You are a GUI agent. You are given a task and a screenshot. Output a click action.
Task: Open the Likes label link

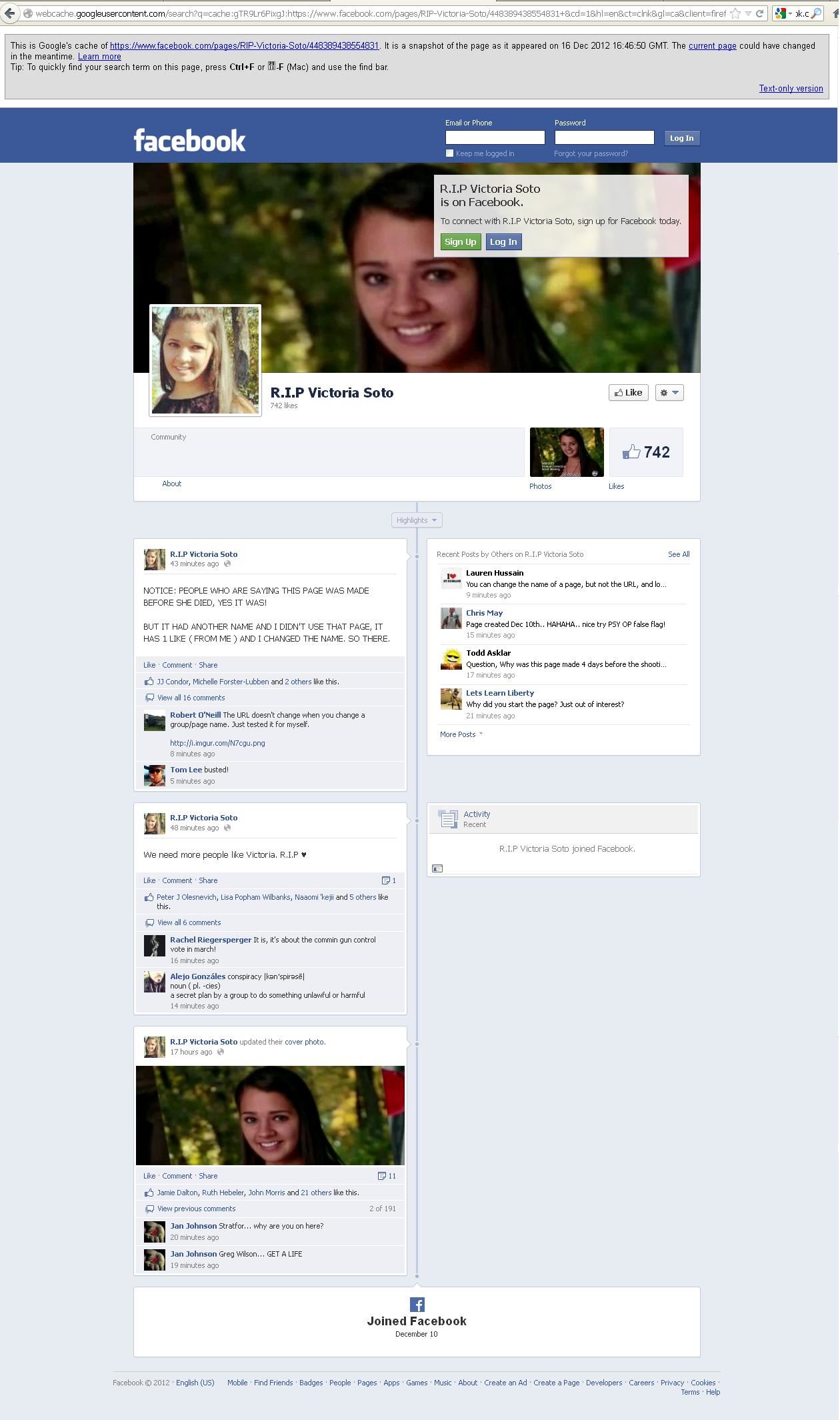pos(617,486)
